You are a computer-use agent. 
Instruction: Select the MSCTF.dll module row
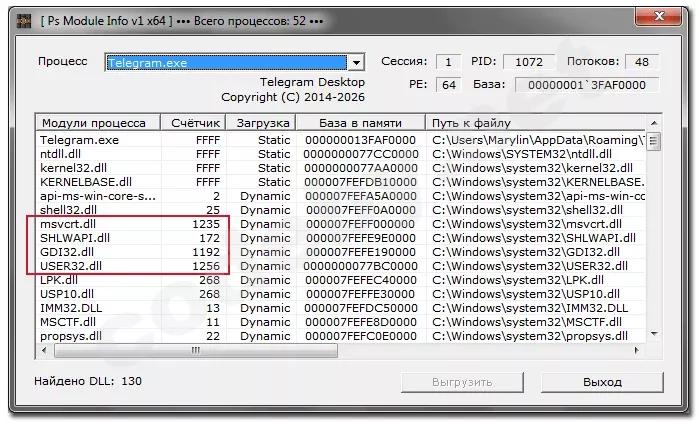click(341, 322)
